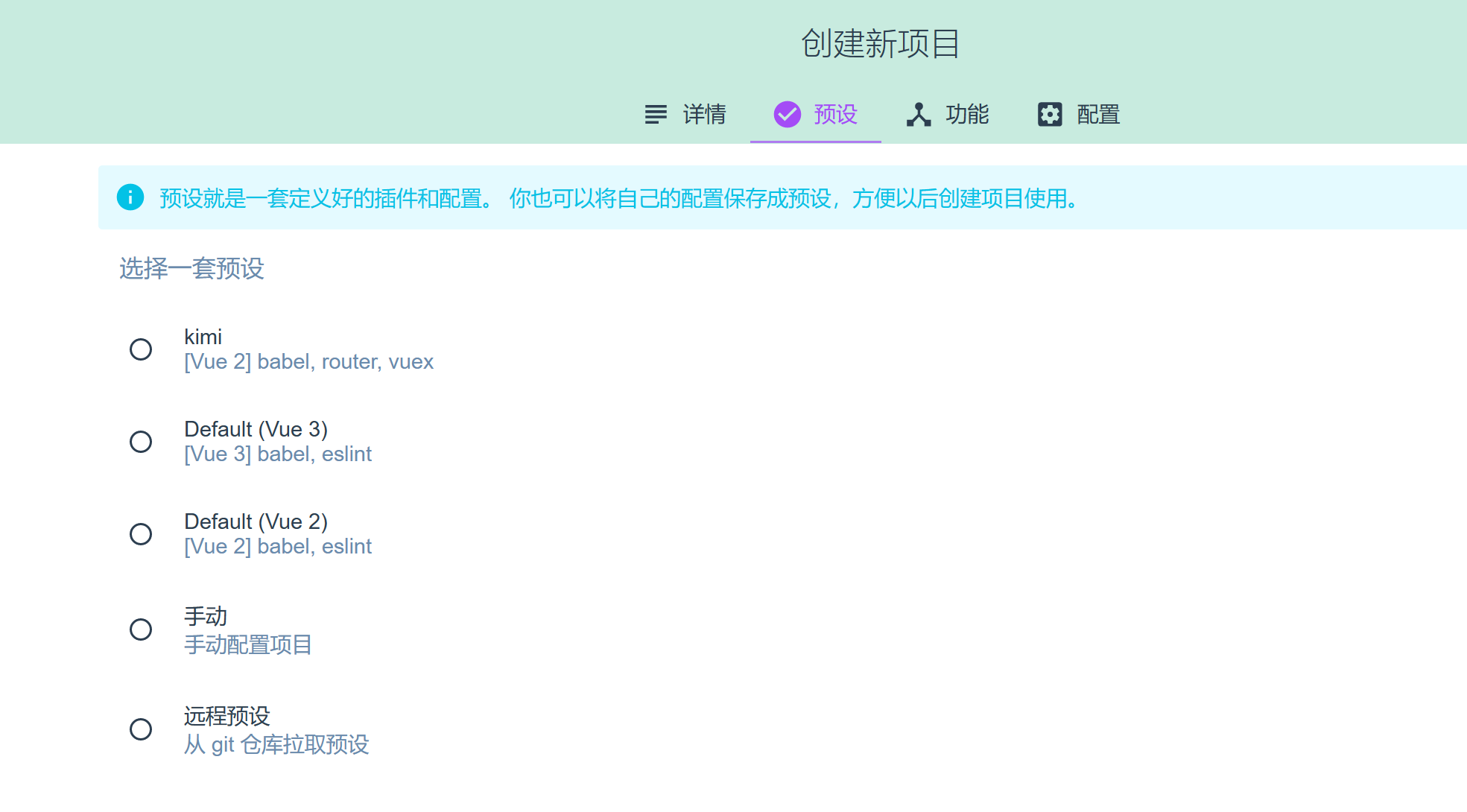Screen dimensions: 1467x812
Task: Choose the Default (Vue 2) radio button
Action: click(141, 534)
